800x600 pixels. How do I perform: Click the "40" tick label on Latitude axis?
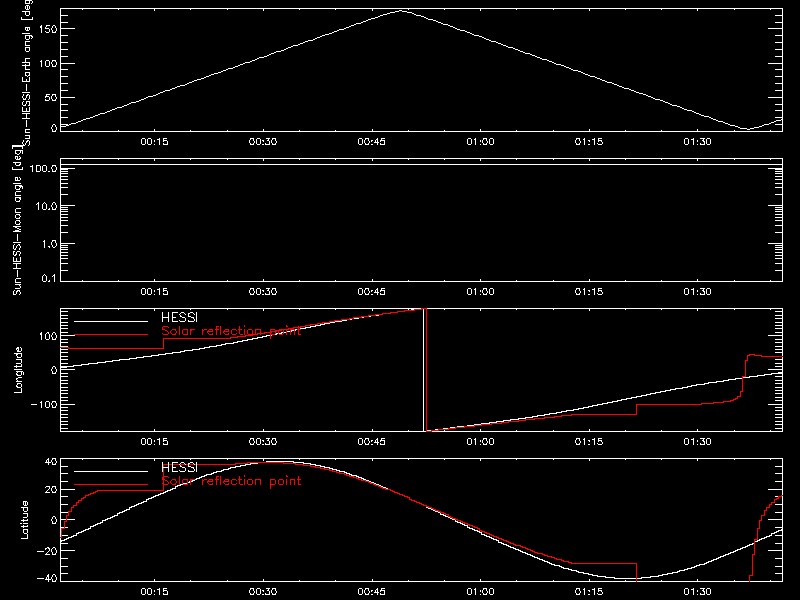51,462
